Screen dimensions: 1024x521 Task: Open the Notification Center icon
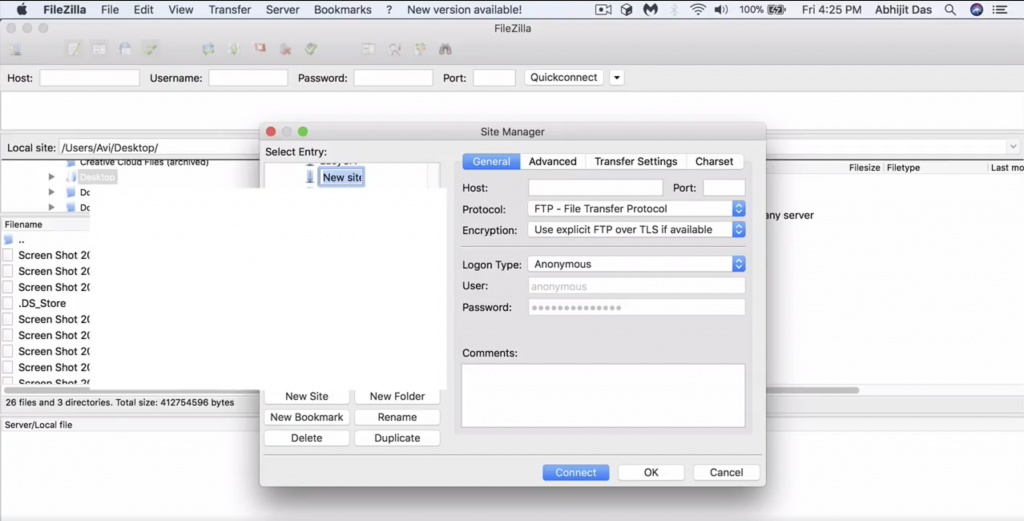[1000, 10]
